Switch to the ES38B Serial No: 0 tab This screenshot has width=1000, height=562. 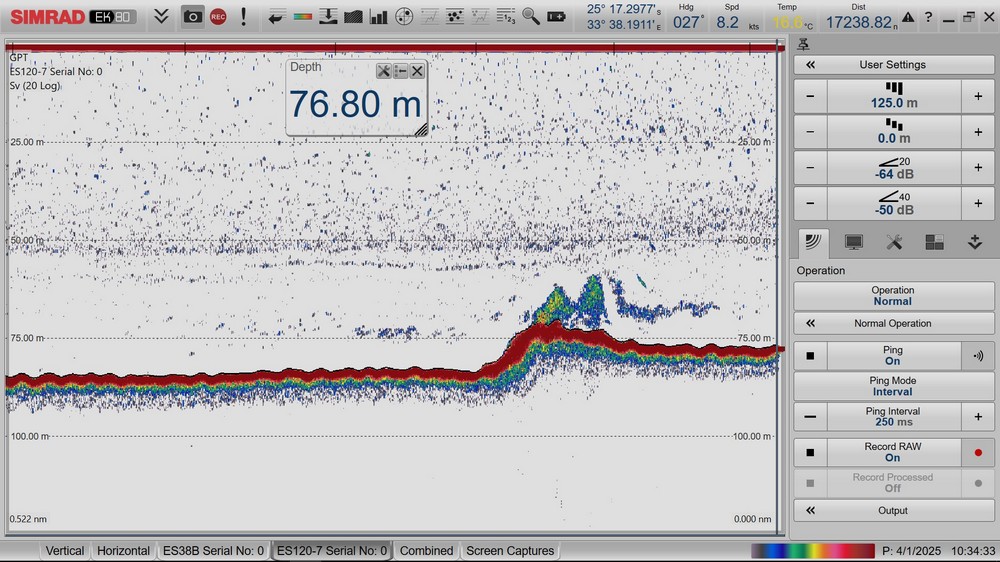pyautogui.click(x=213, y=551)
